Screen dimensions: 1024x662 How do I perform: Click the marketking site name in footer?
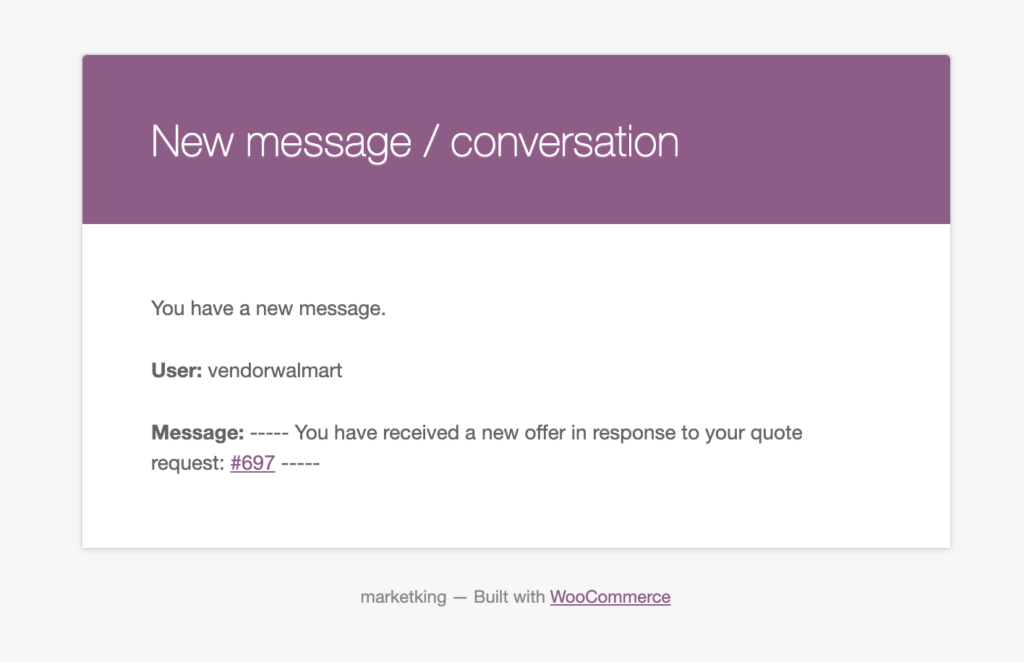pyautogui.click(x=404, y=597)
